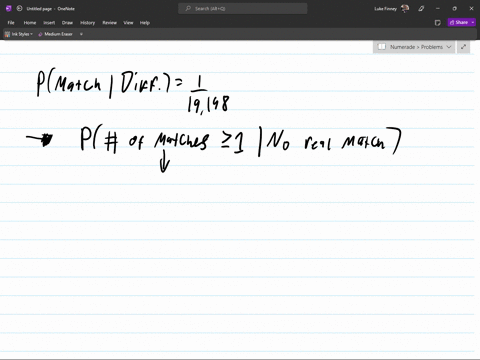Open the quick toolbar customize arrow
Image resolution: width=480 pixels, height=360 pixels.
[81, 34]
